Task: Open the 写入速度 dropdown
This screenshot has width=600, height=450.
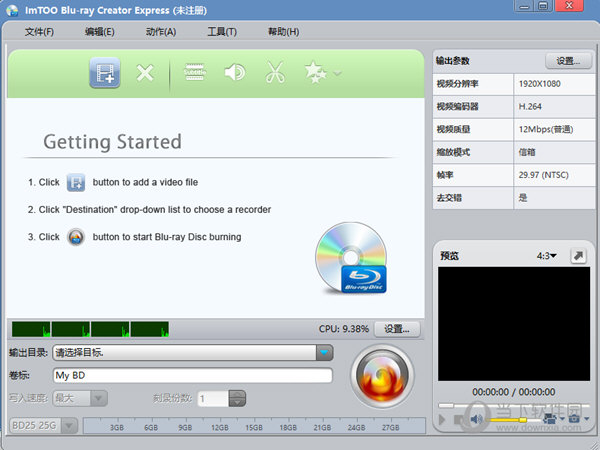Action: point(80,398)
